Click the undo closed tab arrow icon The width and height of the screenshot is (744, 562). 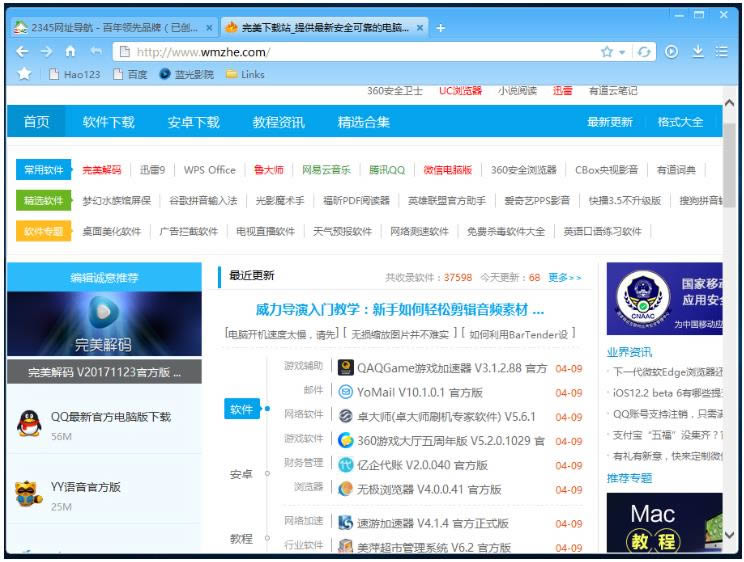[x=96, y=51]
